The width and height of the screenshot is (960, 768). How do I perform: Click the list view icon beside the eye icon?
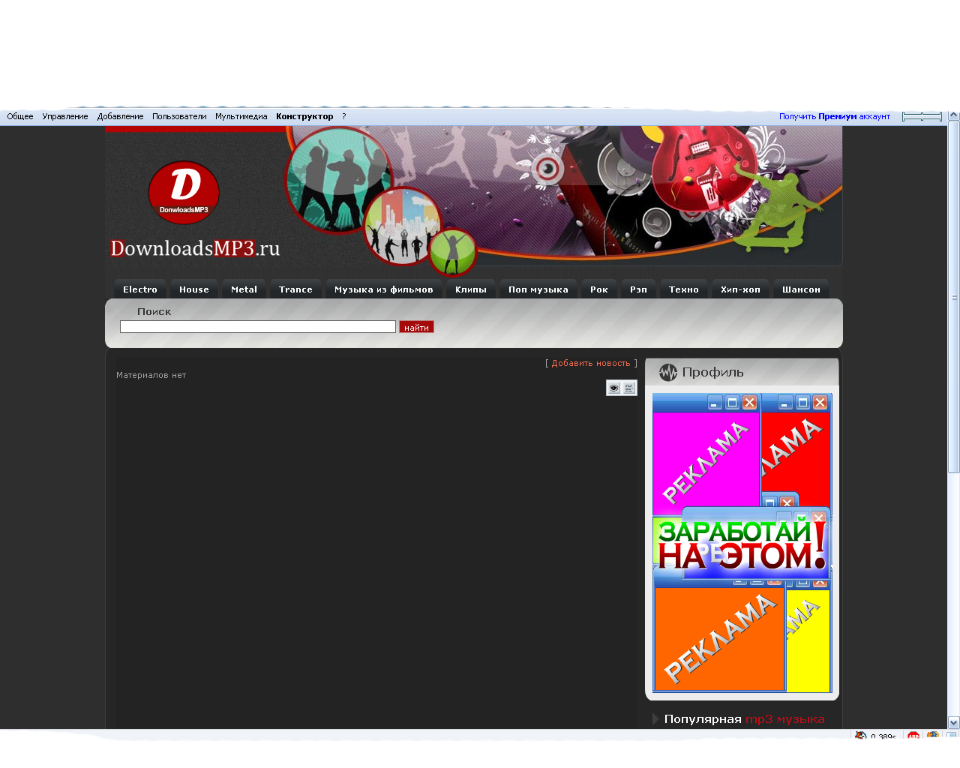pos(629,388)
